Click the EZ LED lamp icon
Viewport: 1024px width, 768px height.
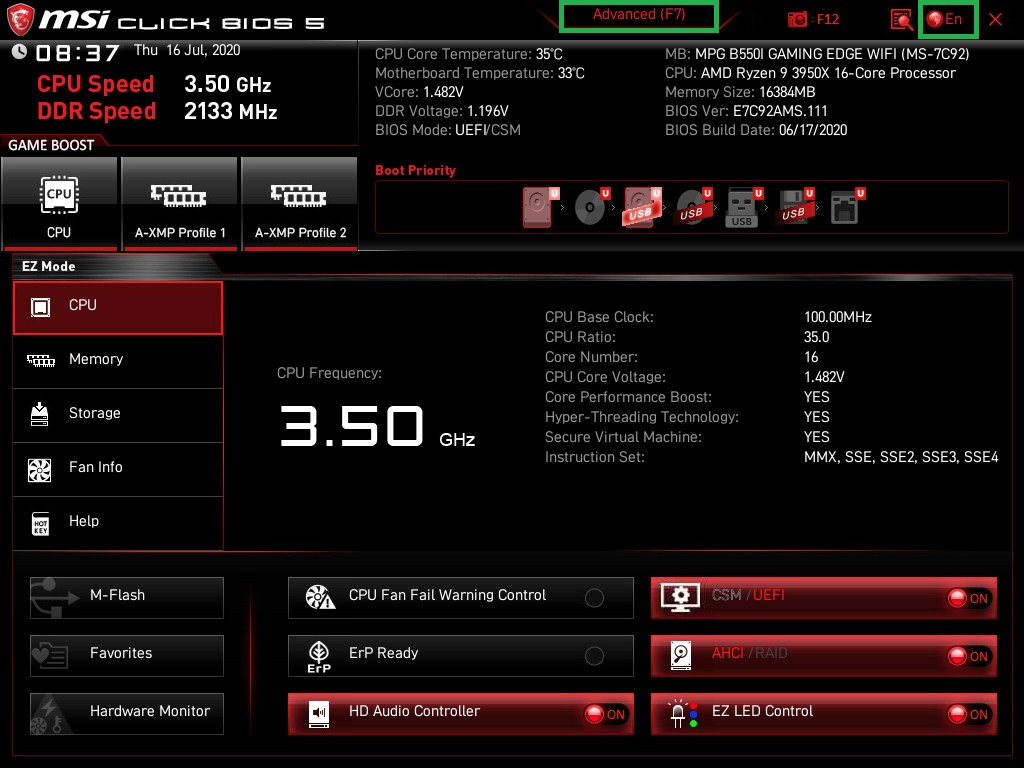(x=682, y=714)
